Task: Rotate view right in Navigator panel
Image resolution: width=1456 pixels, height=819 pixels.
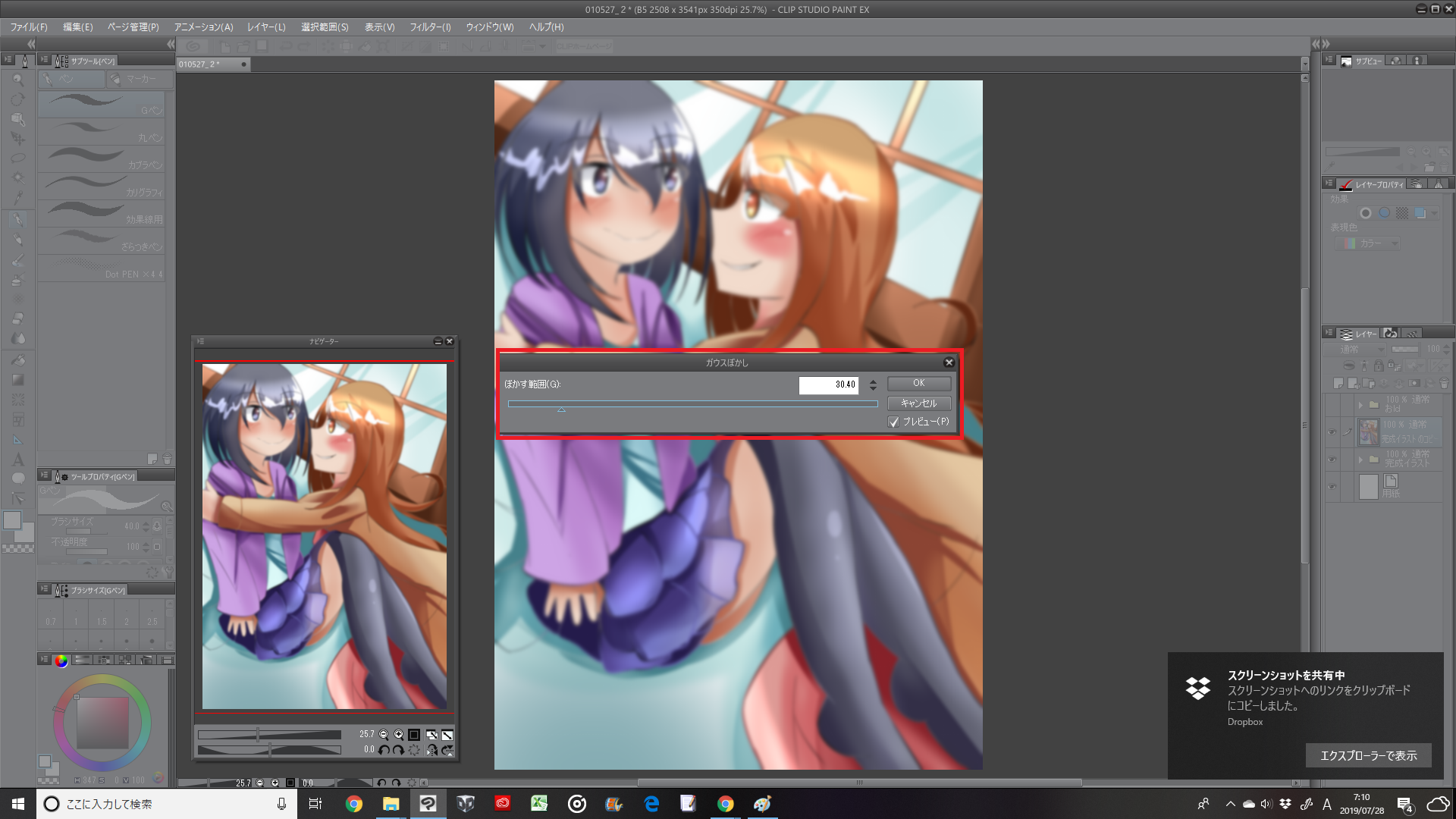Action: [398, 750]
